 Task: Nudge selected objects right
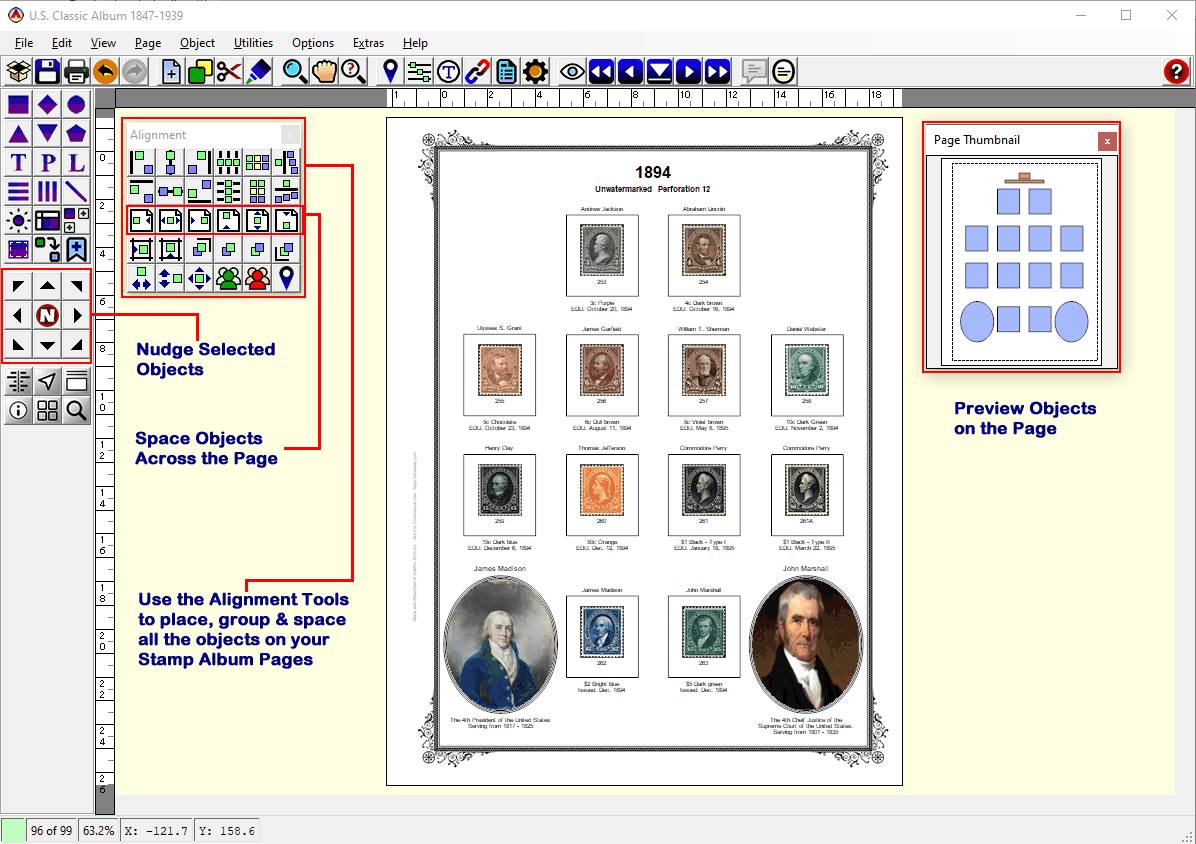coord(76,315)
